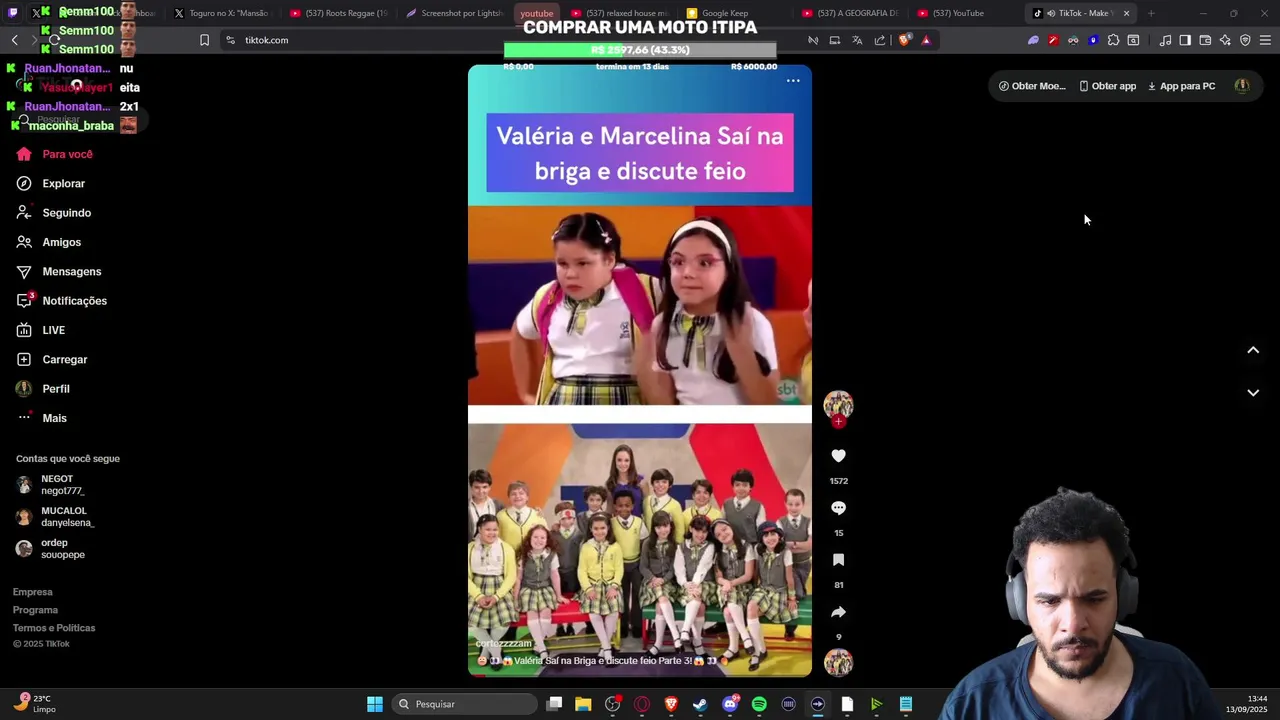Click the translate page icon

857,40
